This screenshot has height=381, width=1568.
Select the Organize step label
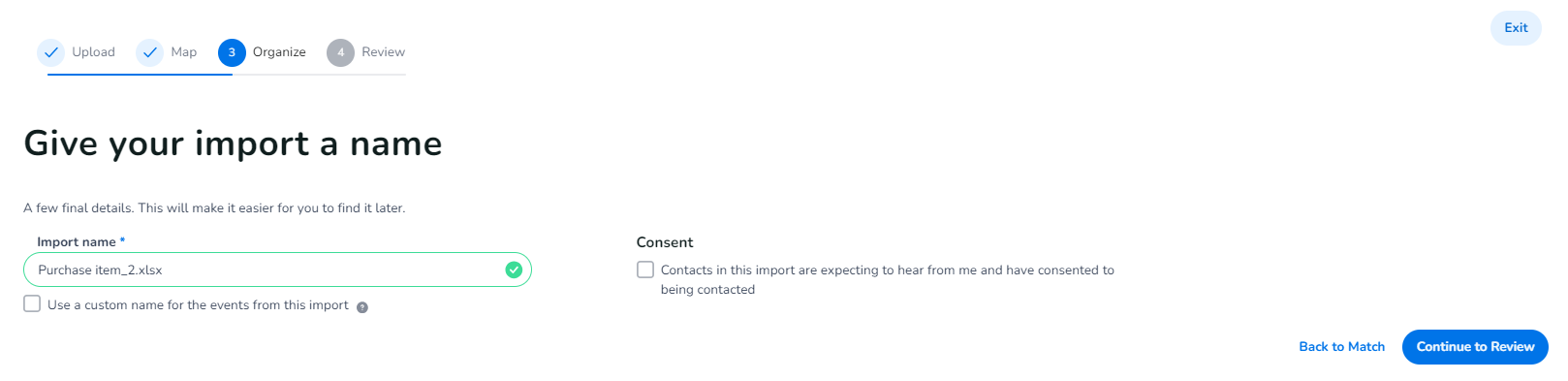tap(279, 52)
